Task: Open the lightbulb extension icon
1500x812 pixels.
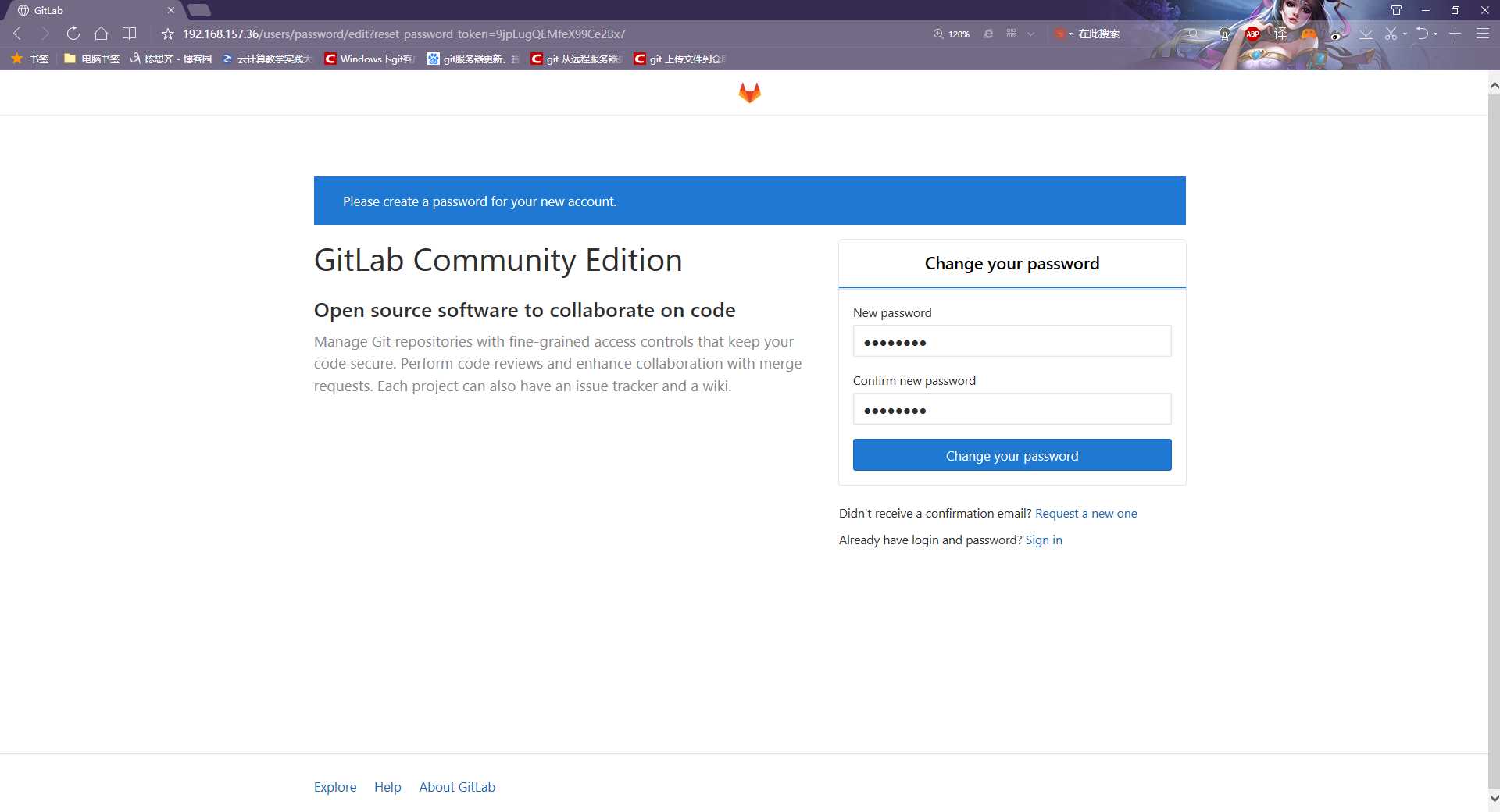Action: (x=1224, y=34)
